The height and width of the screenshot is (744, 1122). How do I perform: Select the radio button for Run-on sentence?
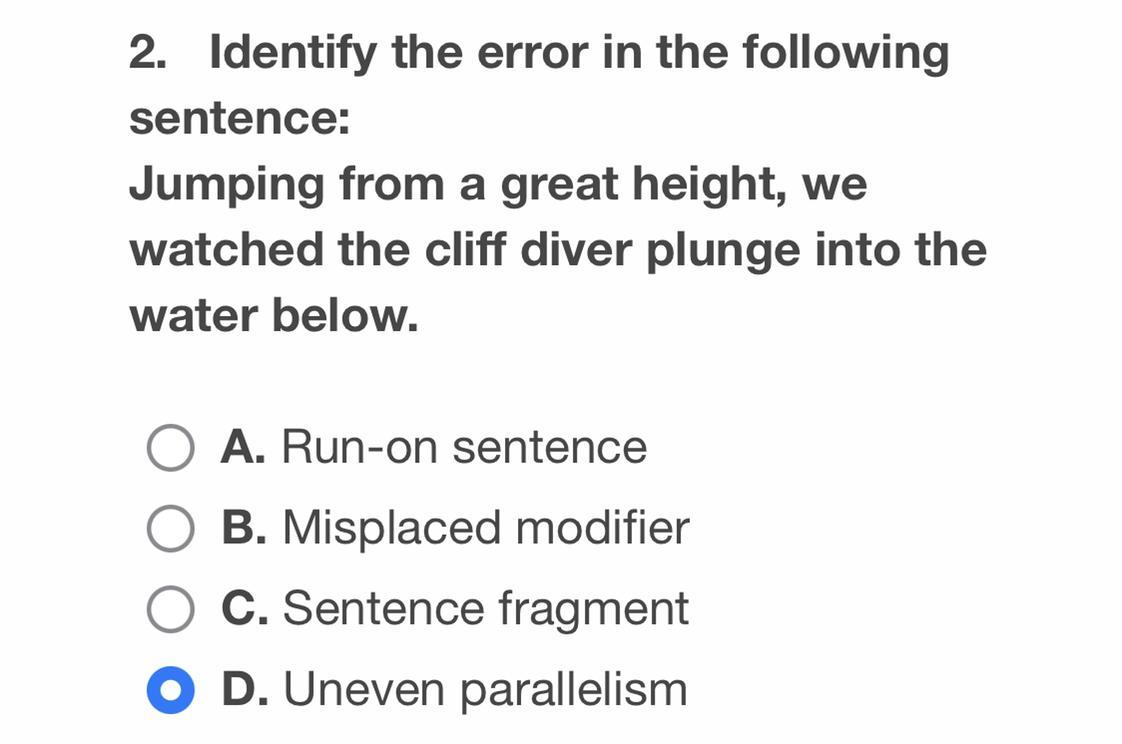coord(170,447)
